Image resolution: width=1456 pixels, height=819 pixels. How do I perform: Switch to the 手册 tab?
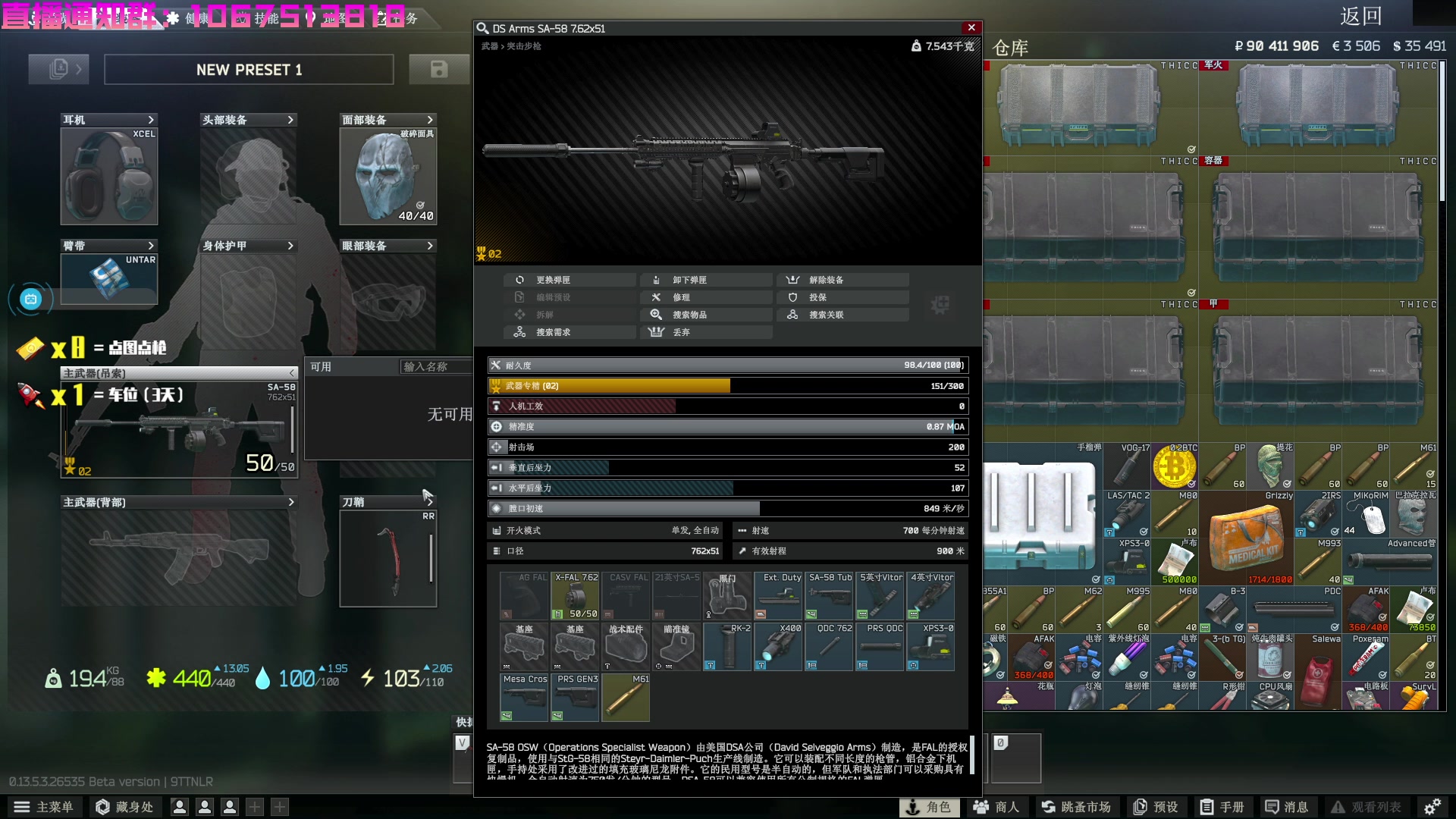click(x=1222, y=807)
